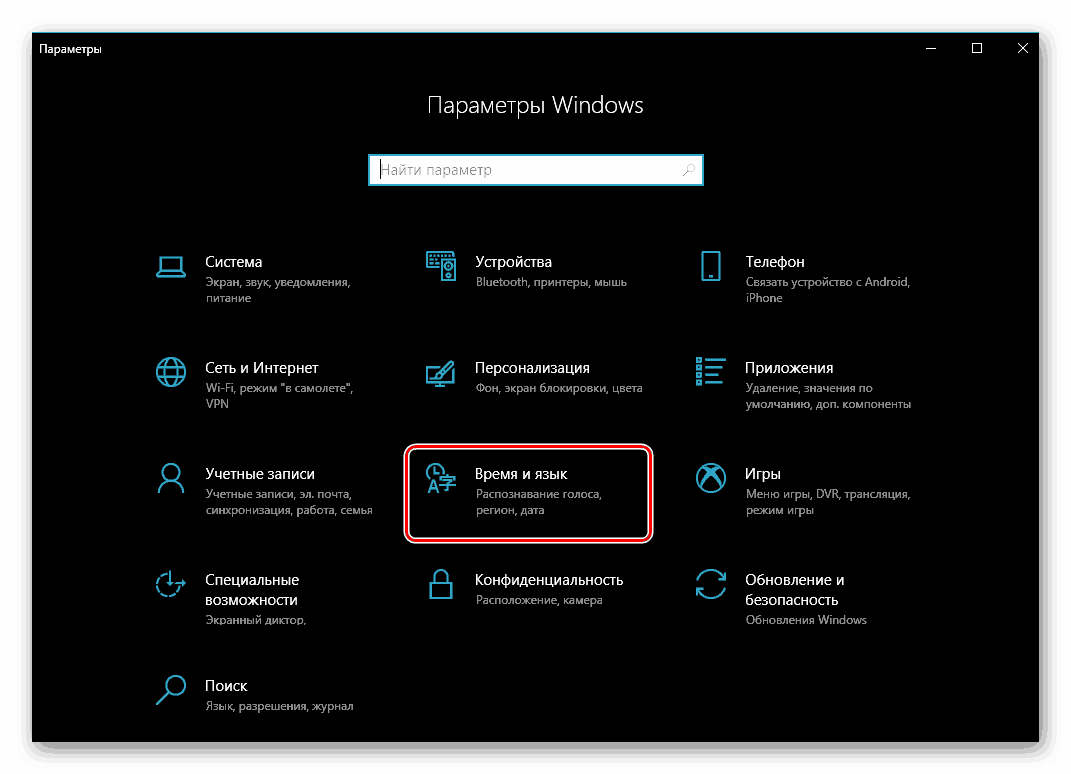Click the Телефон phone icon

point(710,266)
